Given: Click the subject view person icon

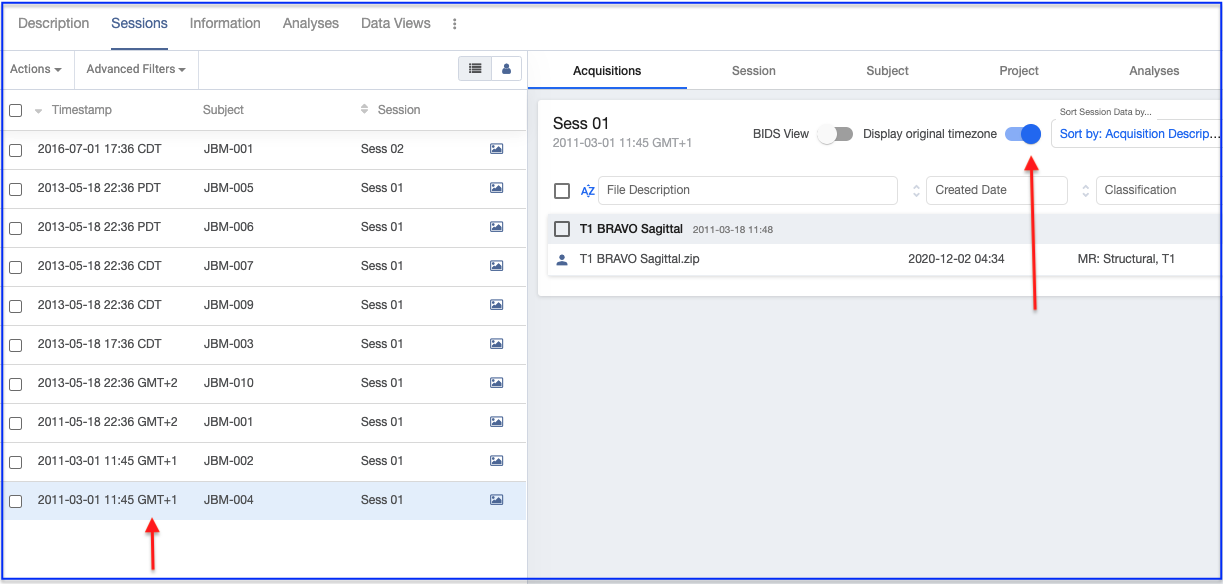Looking at the screenshot, I should pyautogui.click(x=506, y=69).
